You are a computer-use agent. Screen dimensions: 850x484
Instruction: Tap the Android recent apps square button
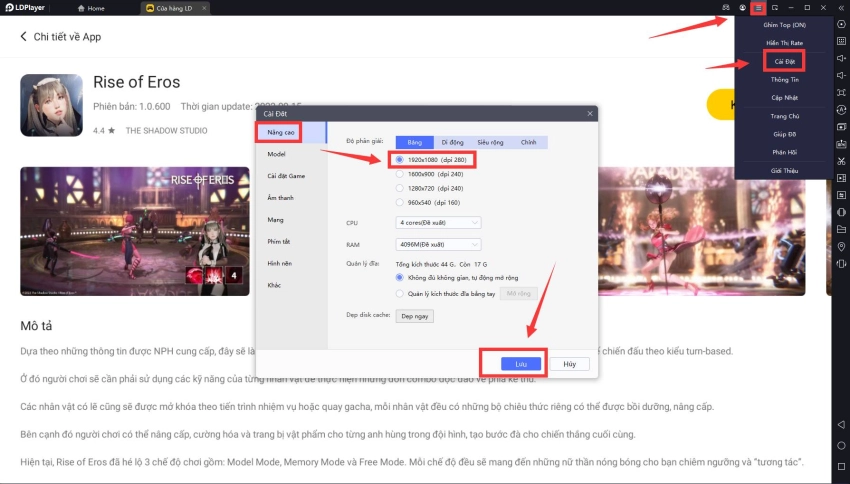click(841, 466)
